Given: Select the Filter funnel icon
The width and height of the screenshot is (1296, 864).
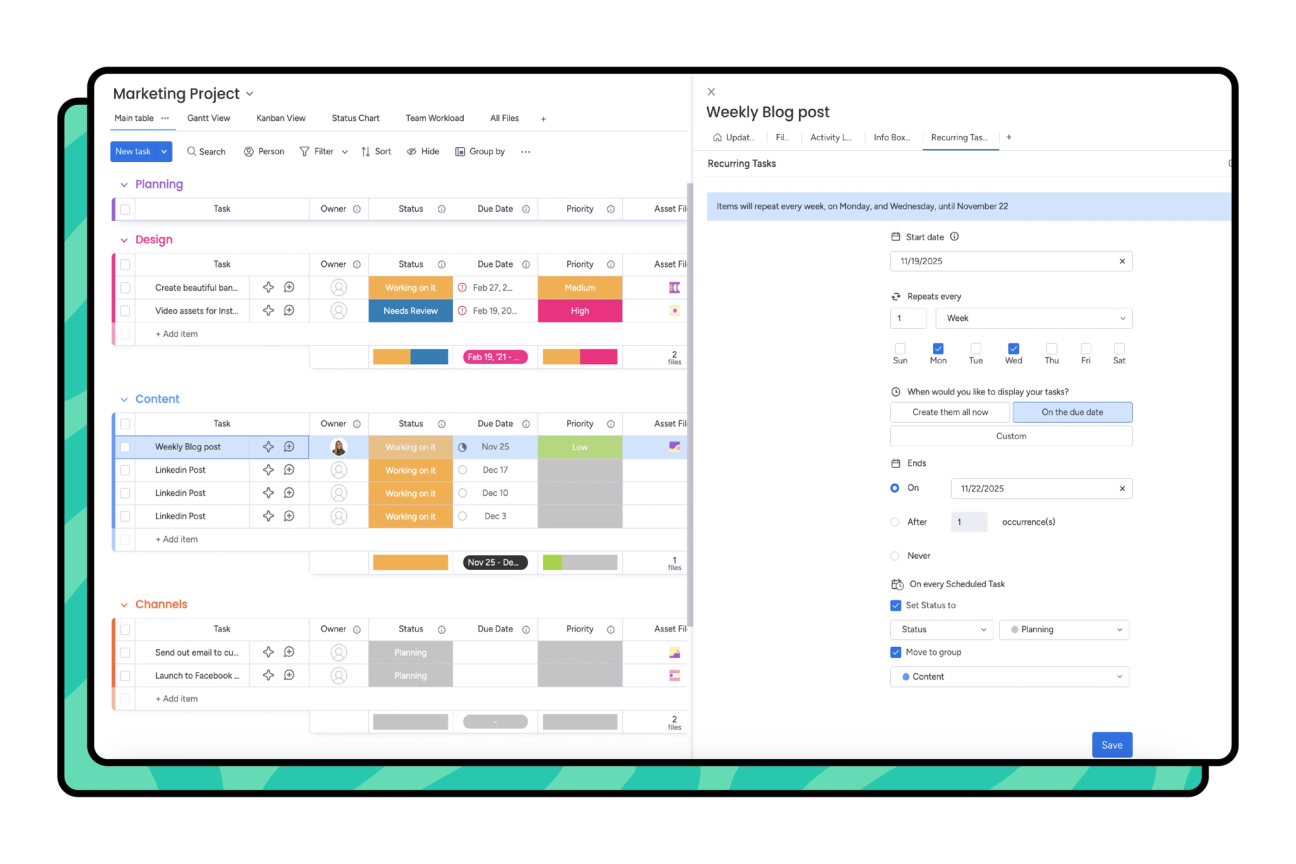Looking at the screenshot, I should point(307,151).
